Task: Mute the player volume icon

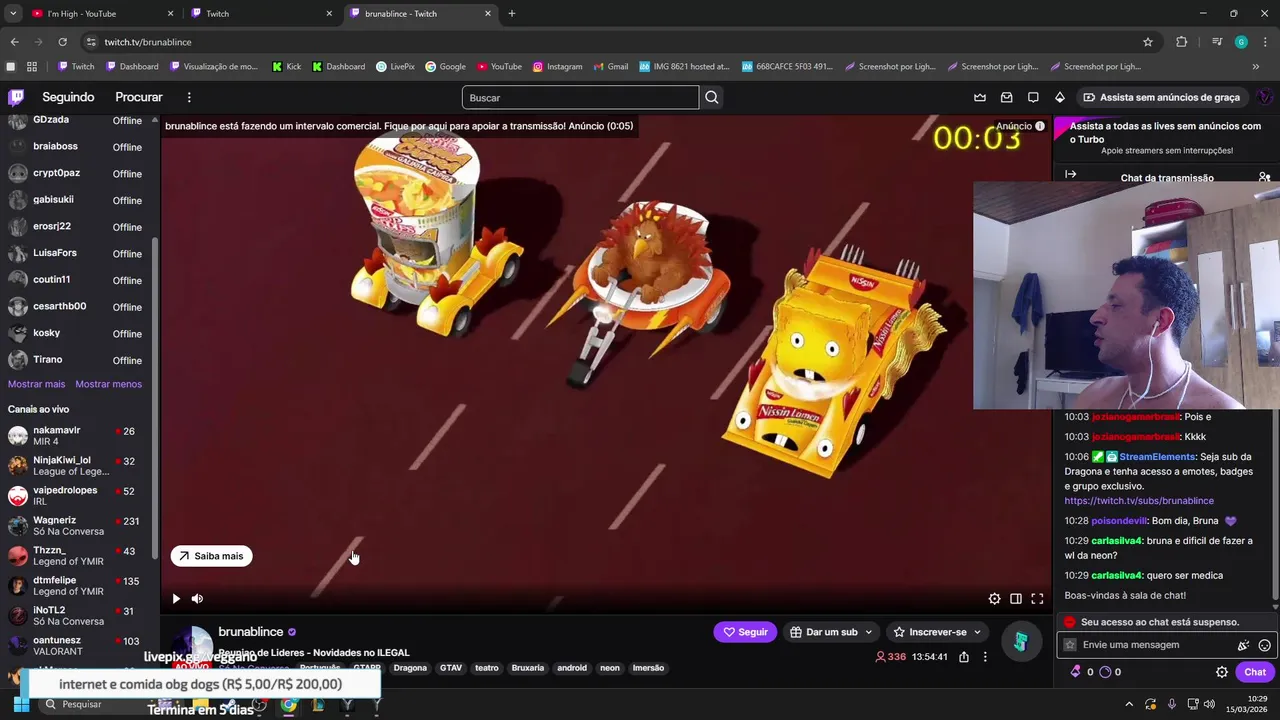Action: click(x=197, y=599)
